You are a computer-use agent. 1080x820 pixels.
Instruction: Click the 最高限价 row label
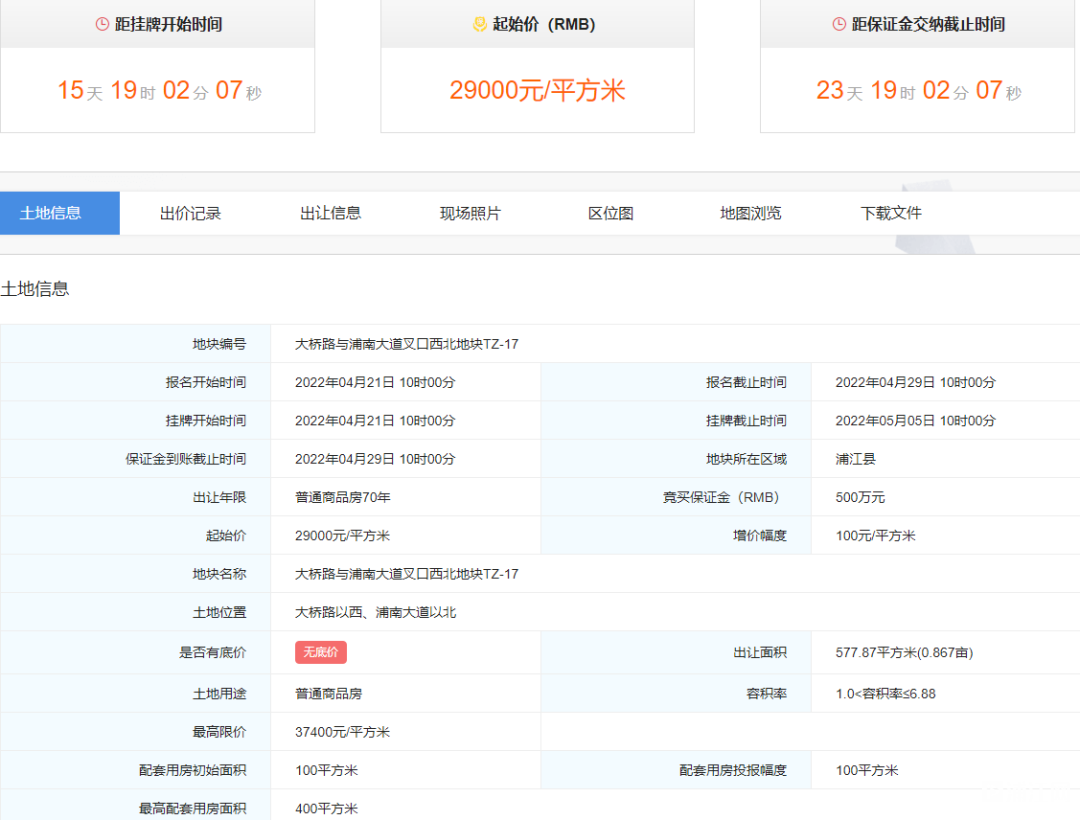tap(219, 732)
